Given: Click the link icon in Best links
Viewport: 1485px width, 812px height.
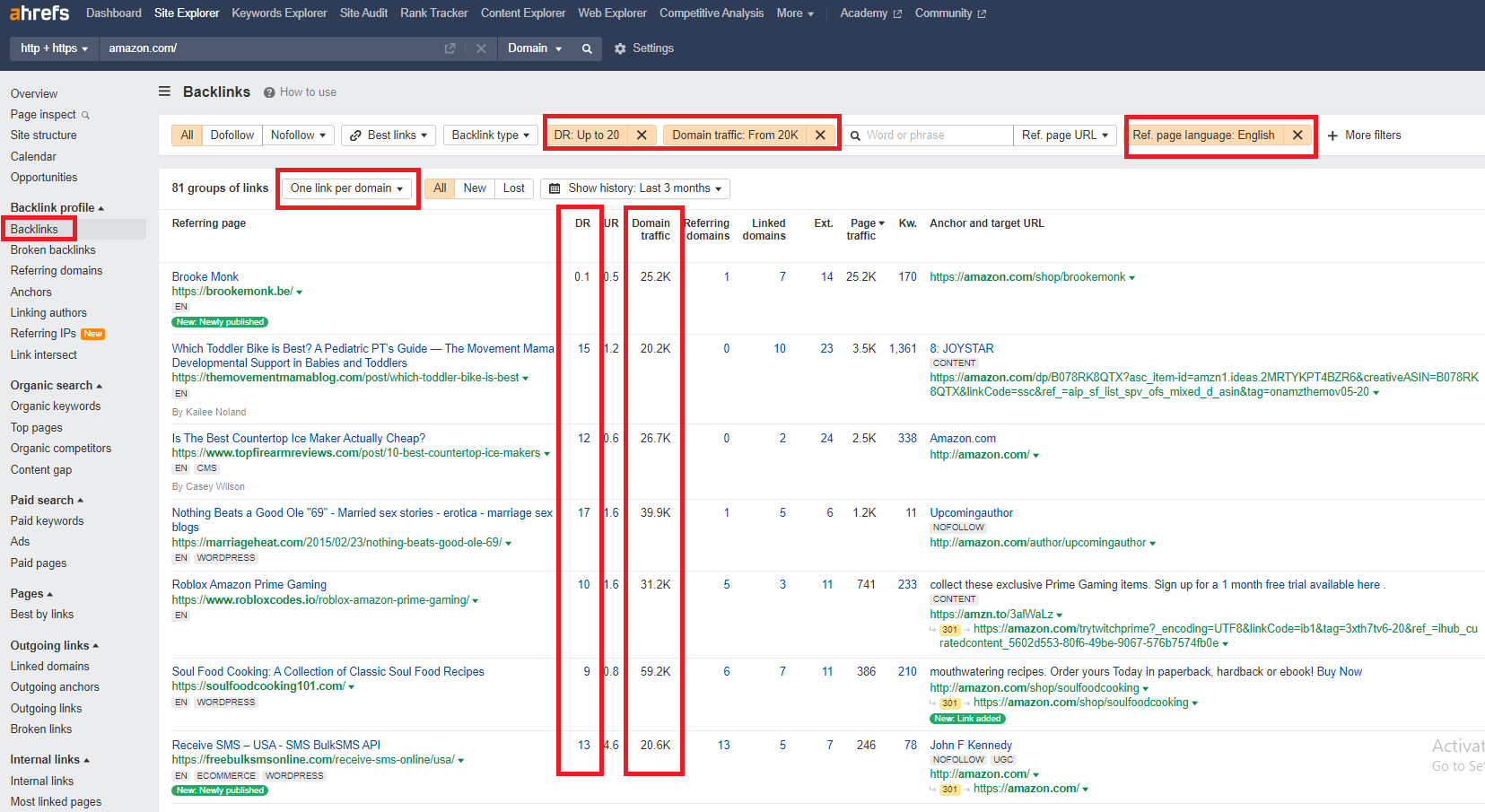Looking at the screenshot, I should pos(356,135).
